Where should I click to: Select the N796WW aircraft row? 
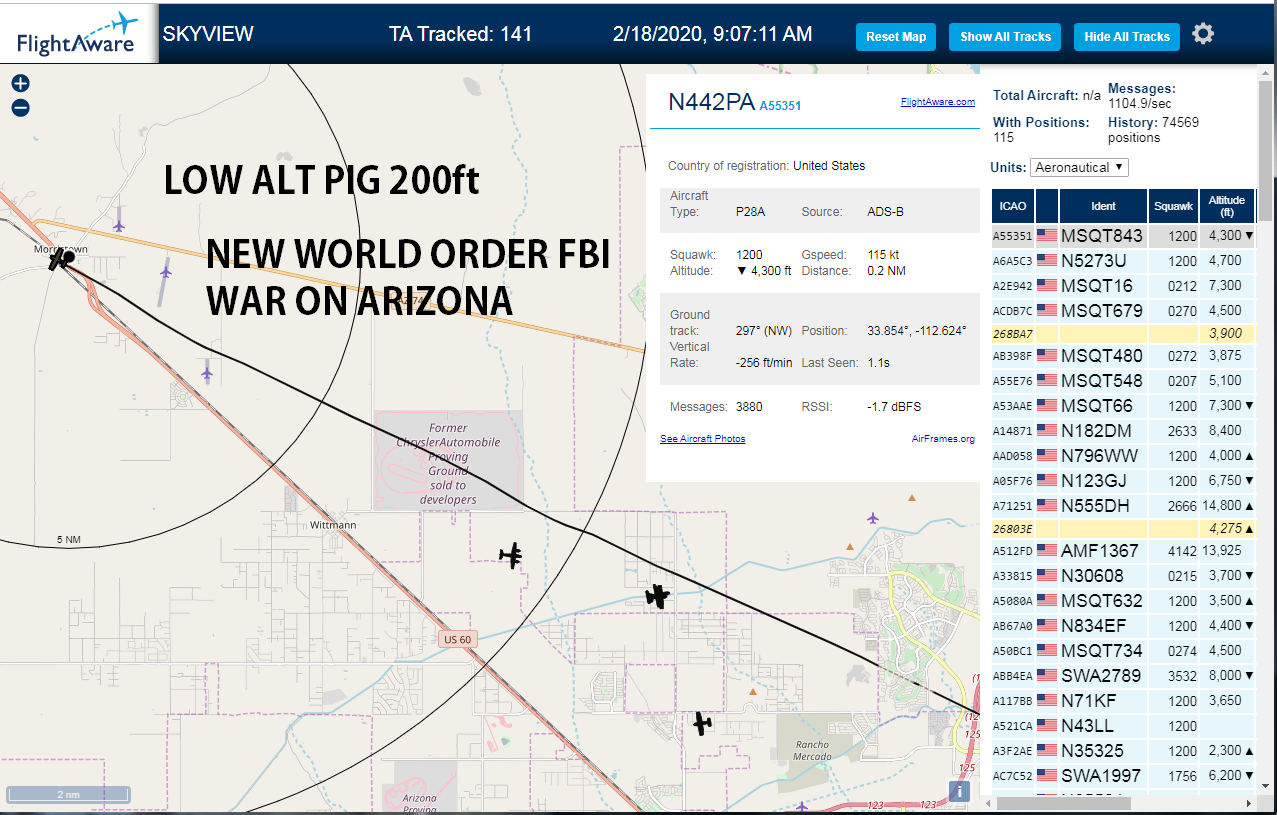coord(1123,456)
